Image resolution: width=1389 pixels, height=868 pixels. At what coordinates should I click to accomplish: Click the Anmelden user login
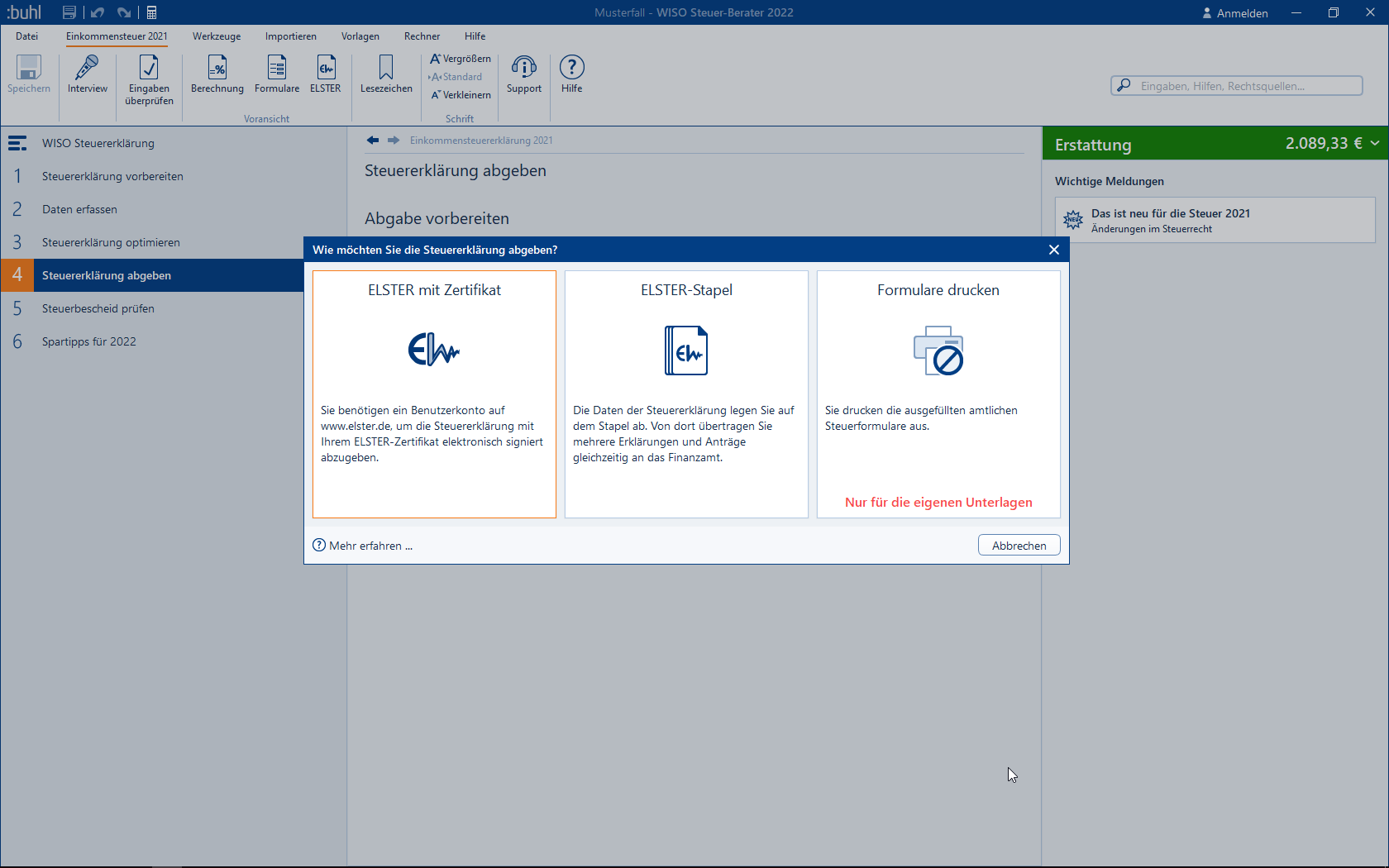pyautogui.click(x=1235, y=13)
